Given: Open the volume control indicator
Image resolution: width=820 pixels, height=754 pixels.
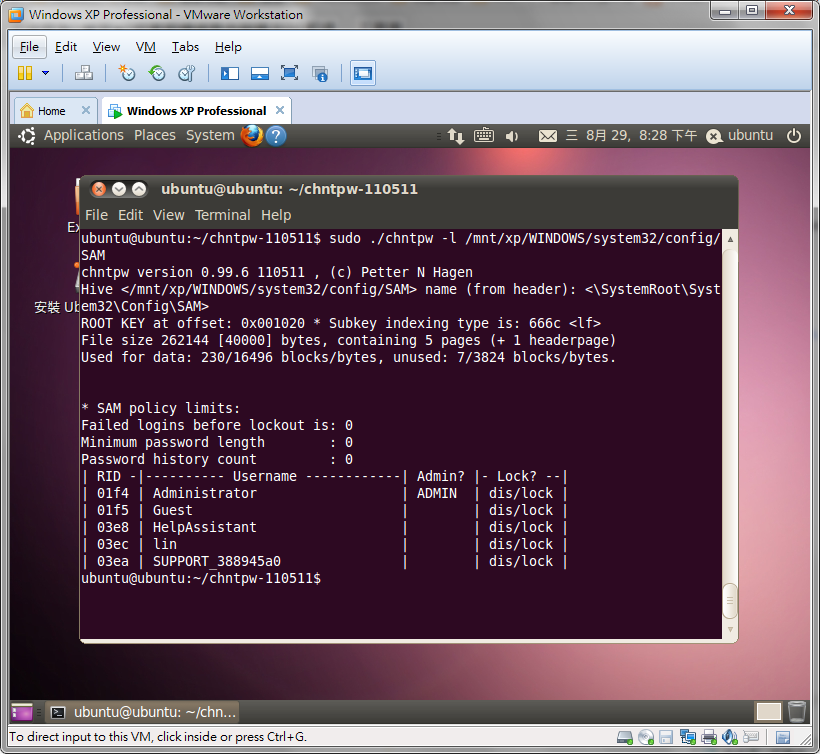Looking at the screenshot, I should 511,136.
